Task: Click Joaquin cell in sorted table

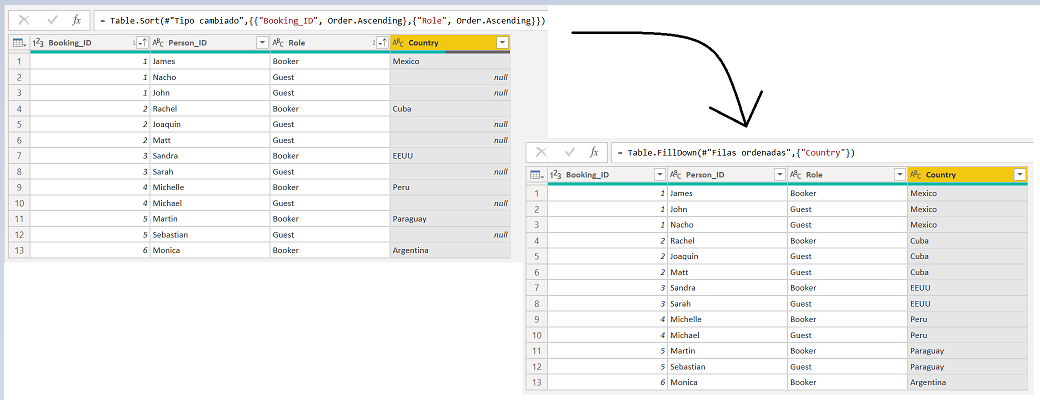Action: [x=210, y=124]
